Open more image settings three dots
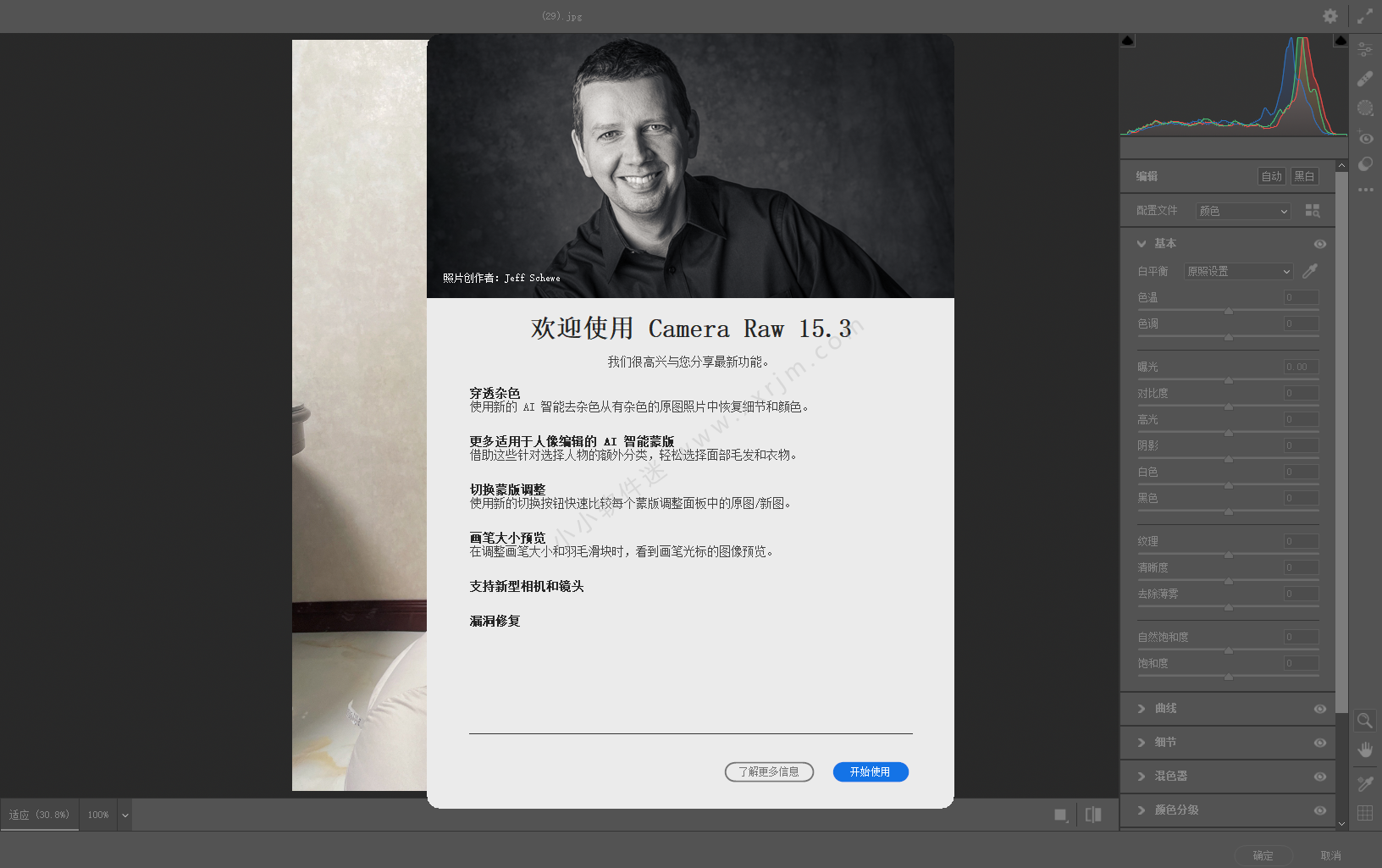The height and width of the screenshot is (868, 1382). 1365,190
